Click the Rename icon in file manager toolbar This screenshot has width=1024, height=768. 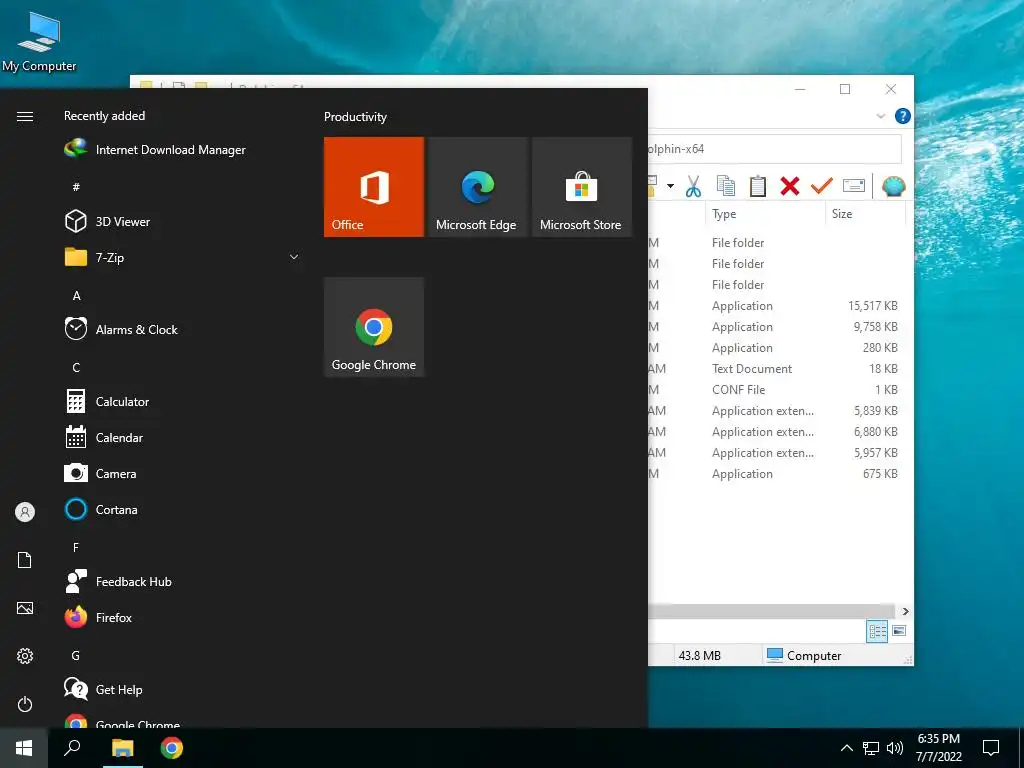pyautogui.click(x=854, y=186)
